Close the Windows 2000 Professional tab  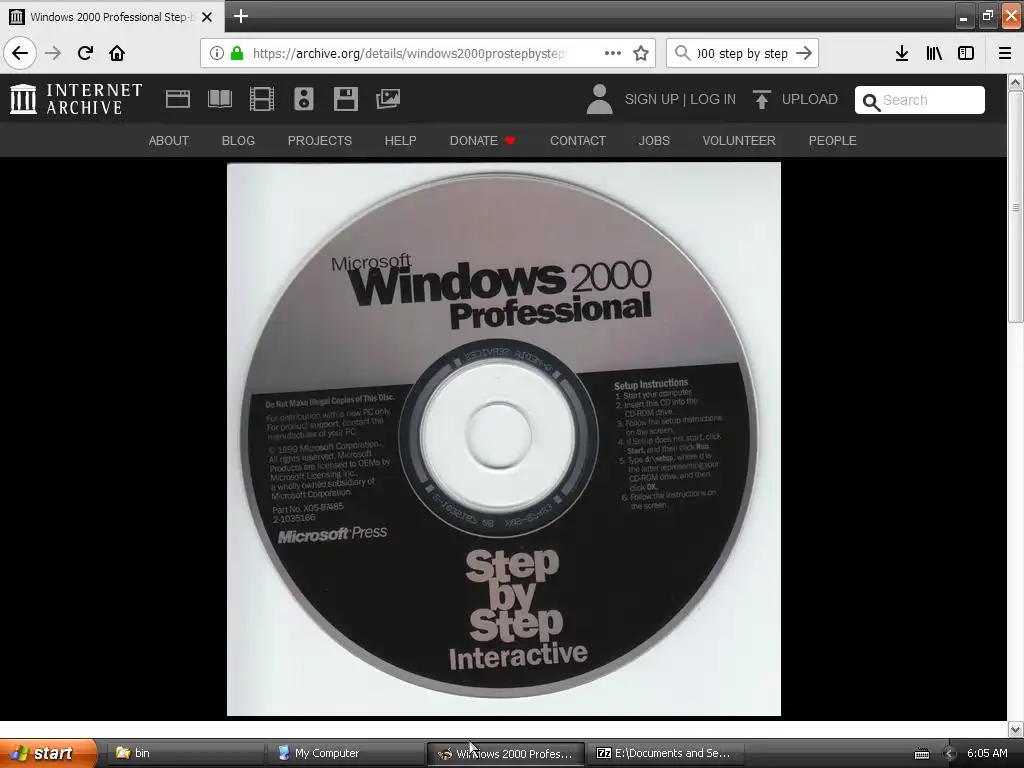(x=207, y=17)
